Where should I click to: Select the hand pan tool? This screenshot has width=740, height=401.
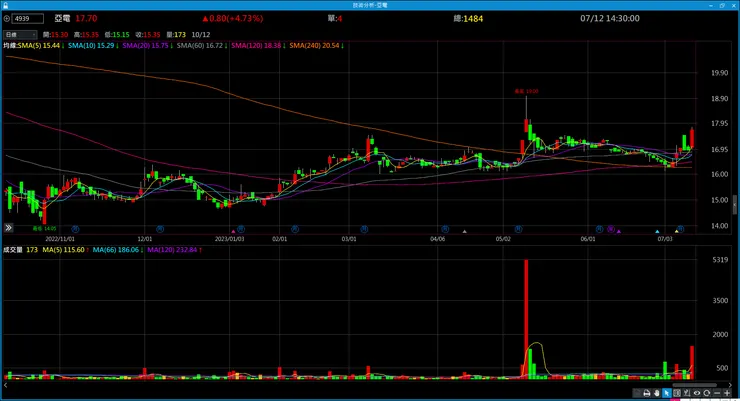(x=656, y=393)
